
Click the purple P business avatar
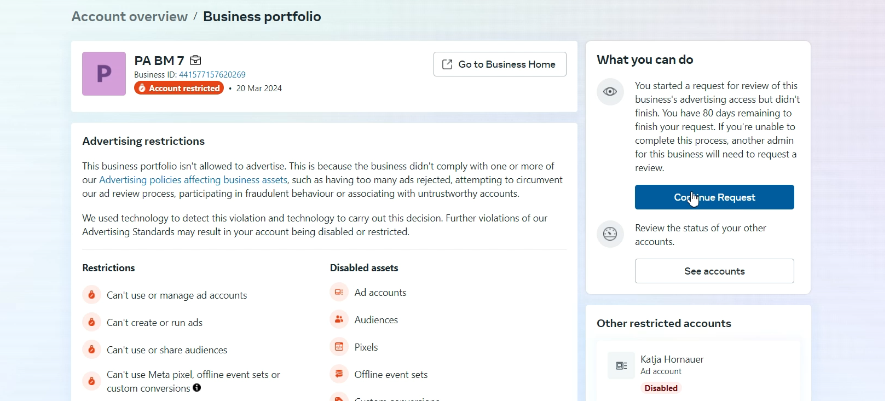point(104,74)
